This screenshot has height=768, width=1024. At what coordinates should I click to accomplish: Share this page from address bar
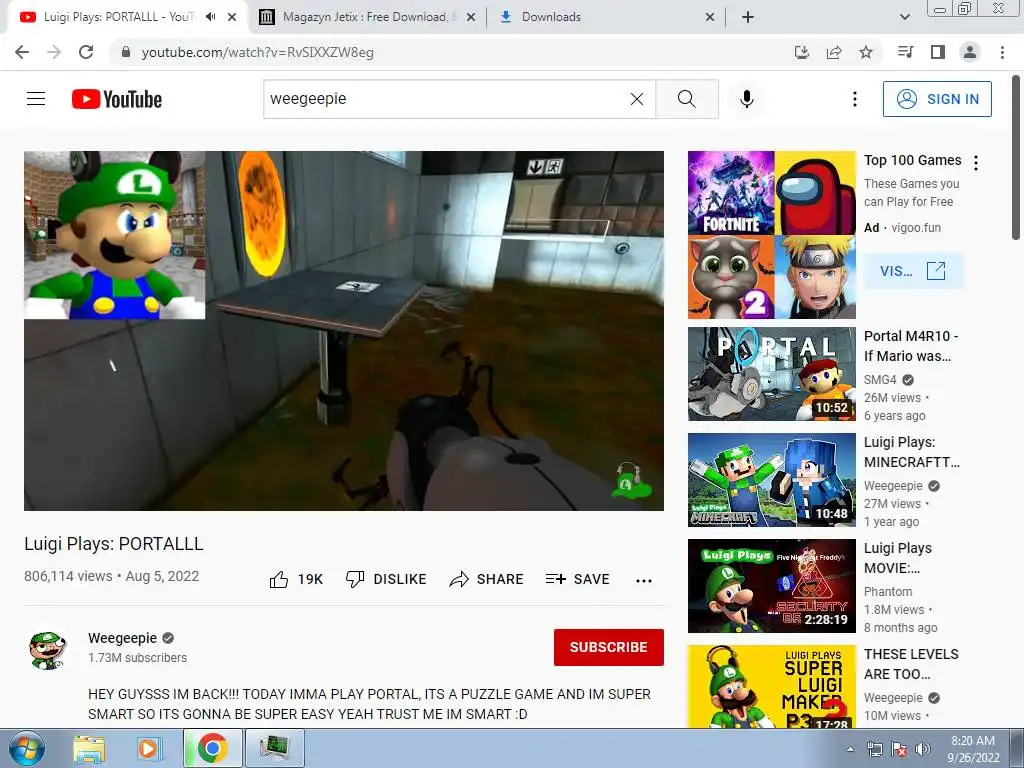click(834, 52)
